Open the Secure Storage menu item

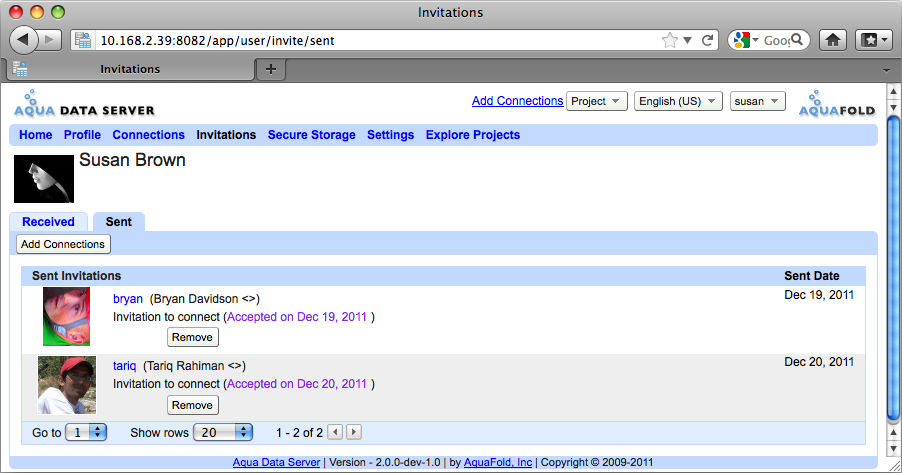coord(311,135)
